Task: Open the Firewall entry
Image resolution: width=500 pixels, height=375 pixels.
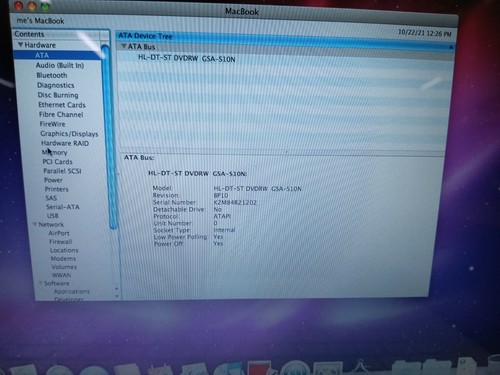Action: pyautogui.click(x=61, y=242)
